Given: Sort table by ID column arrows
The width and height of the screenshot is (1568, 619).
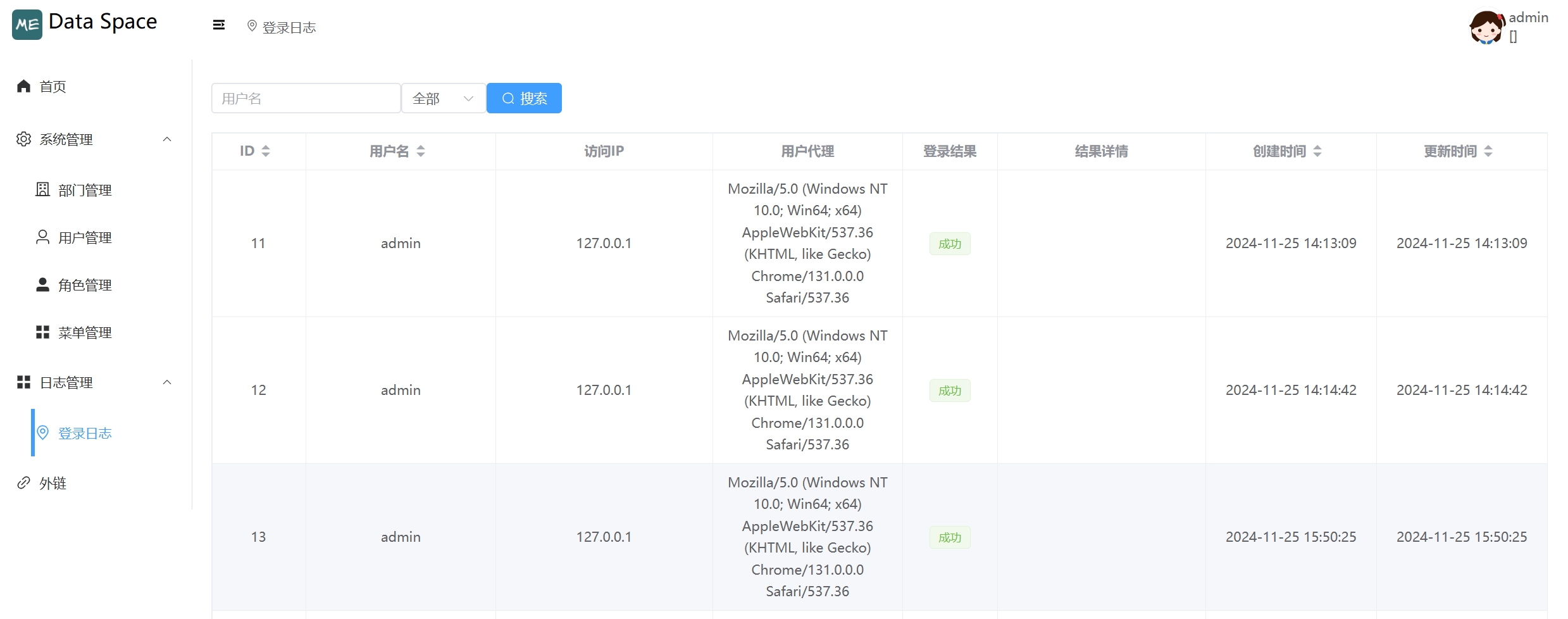Looking at the screenshot, I should pos(266,151).
